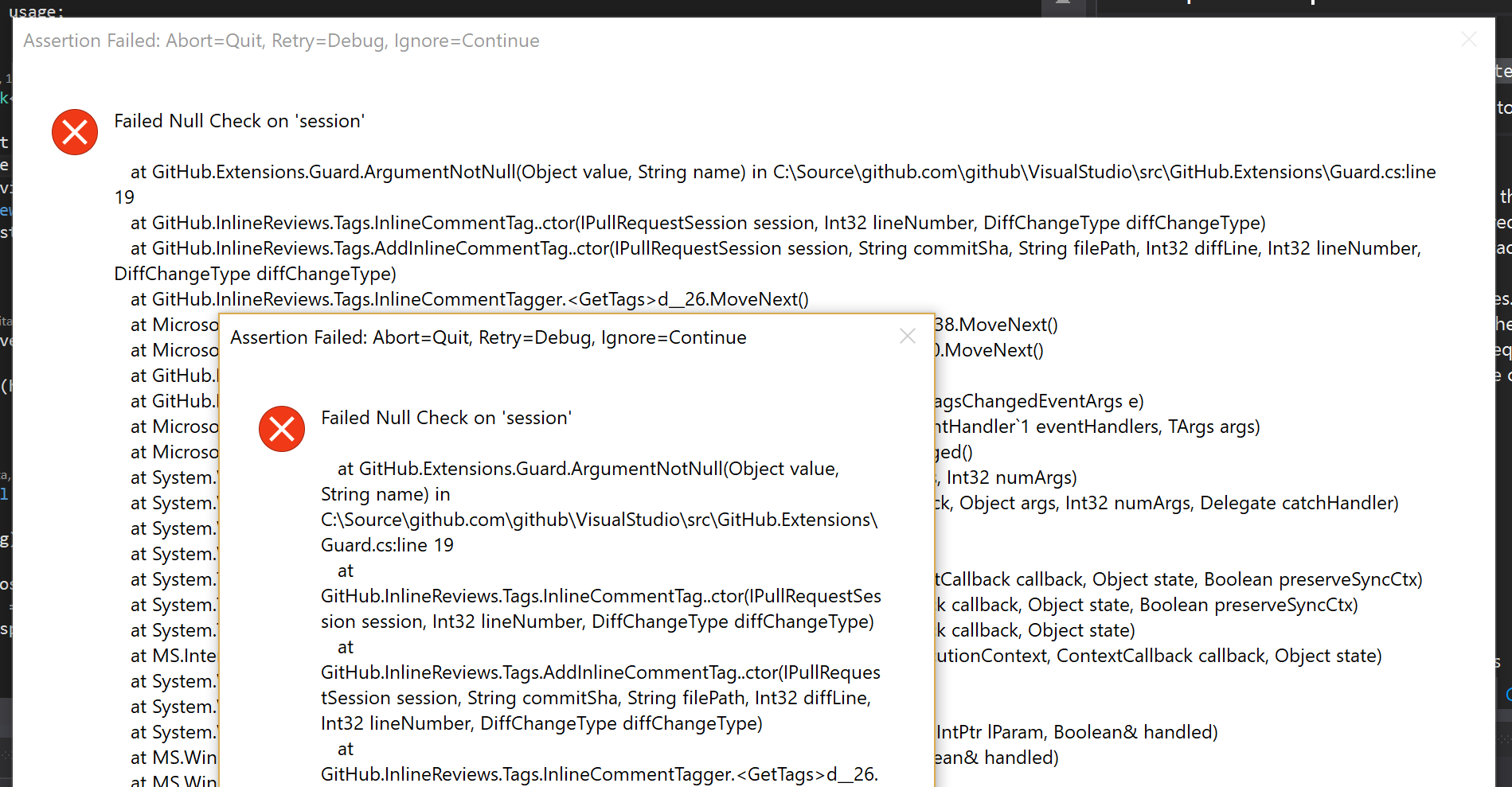Click 'Failed Null Check on 'session'' in front dialog
1512x787 pixels.
pyautogui.click(x=446, y=418)
